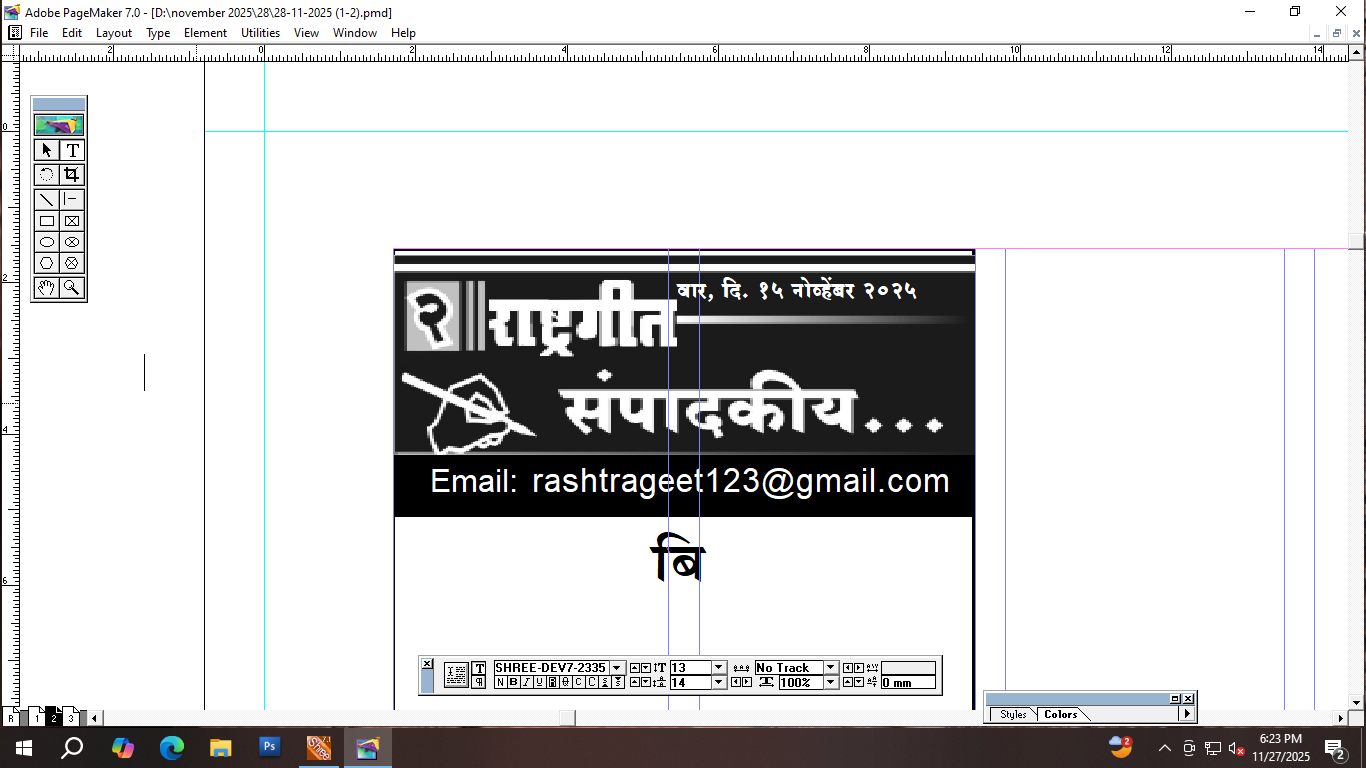Open the Help menu
1366x768 pixels.
point(403,33)
